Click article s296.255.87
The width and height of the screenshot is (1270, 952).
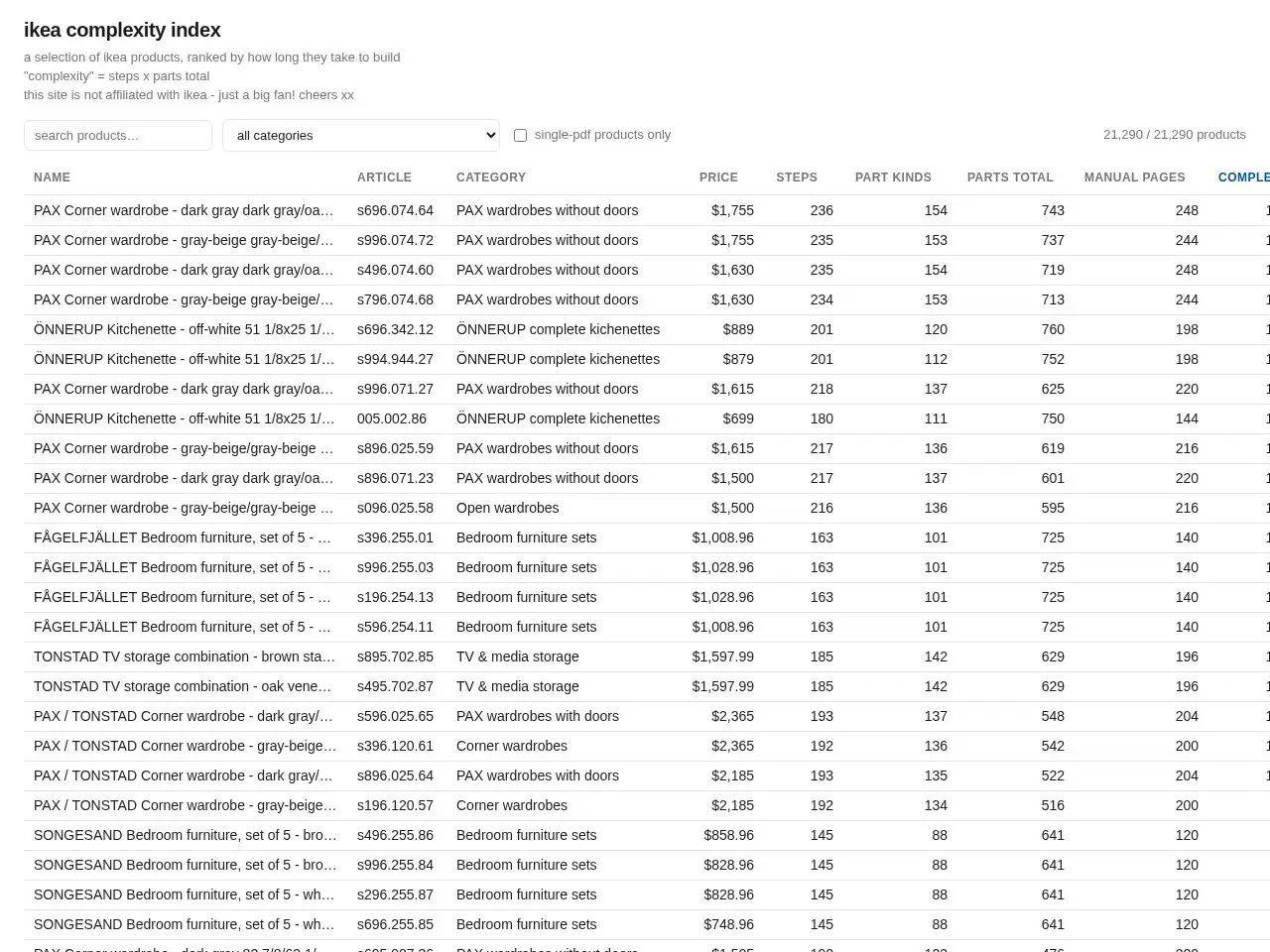click(x=395, y=894)
